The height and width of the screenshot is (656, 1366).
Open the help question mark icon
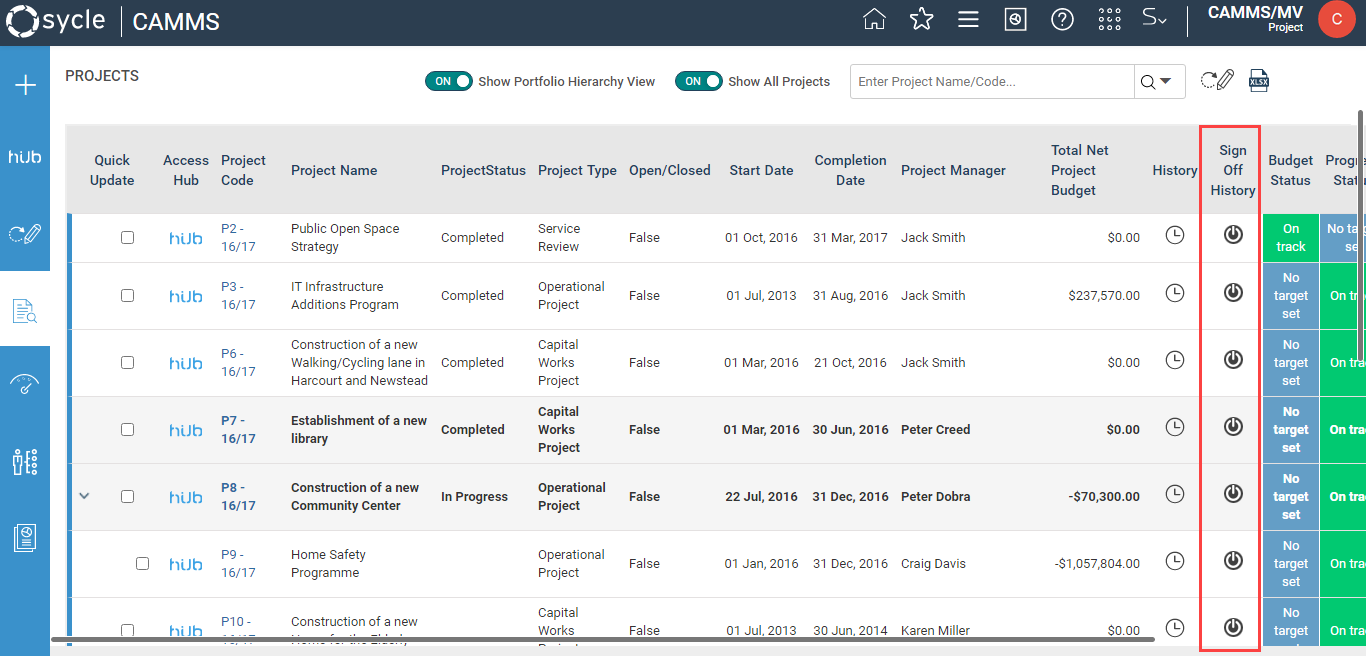click(1062, 19)
